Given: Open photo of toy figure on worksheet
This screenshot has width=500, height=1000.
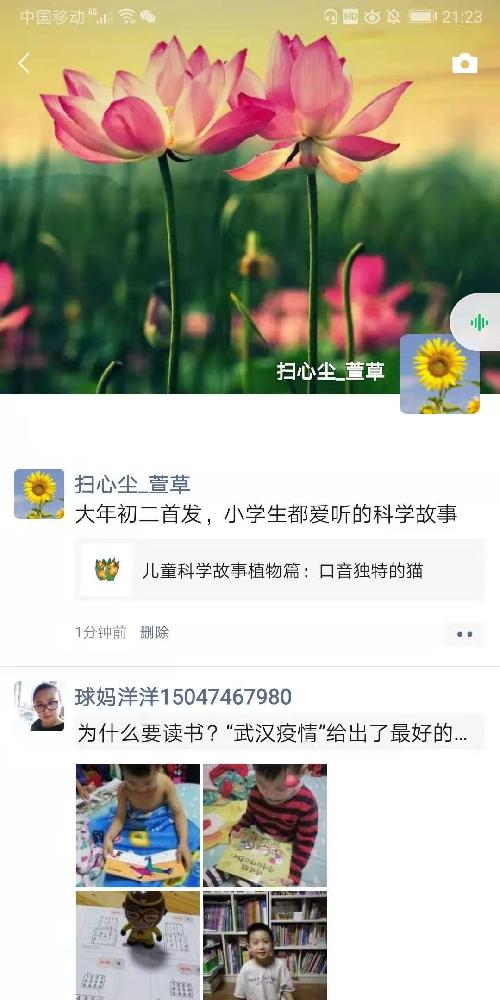Looking at the screenshot, I should pyautogui.click(x=138, y=945).
